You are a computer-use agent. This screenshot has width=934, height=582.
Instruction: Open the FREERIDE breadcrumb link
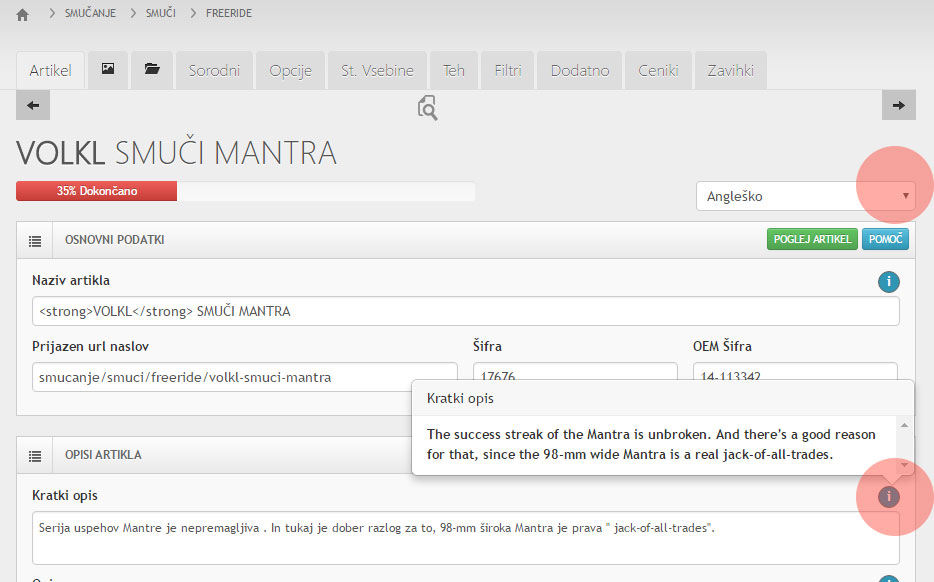coord(229,13)
